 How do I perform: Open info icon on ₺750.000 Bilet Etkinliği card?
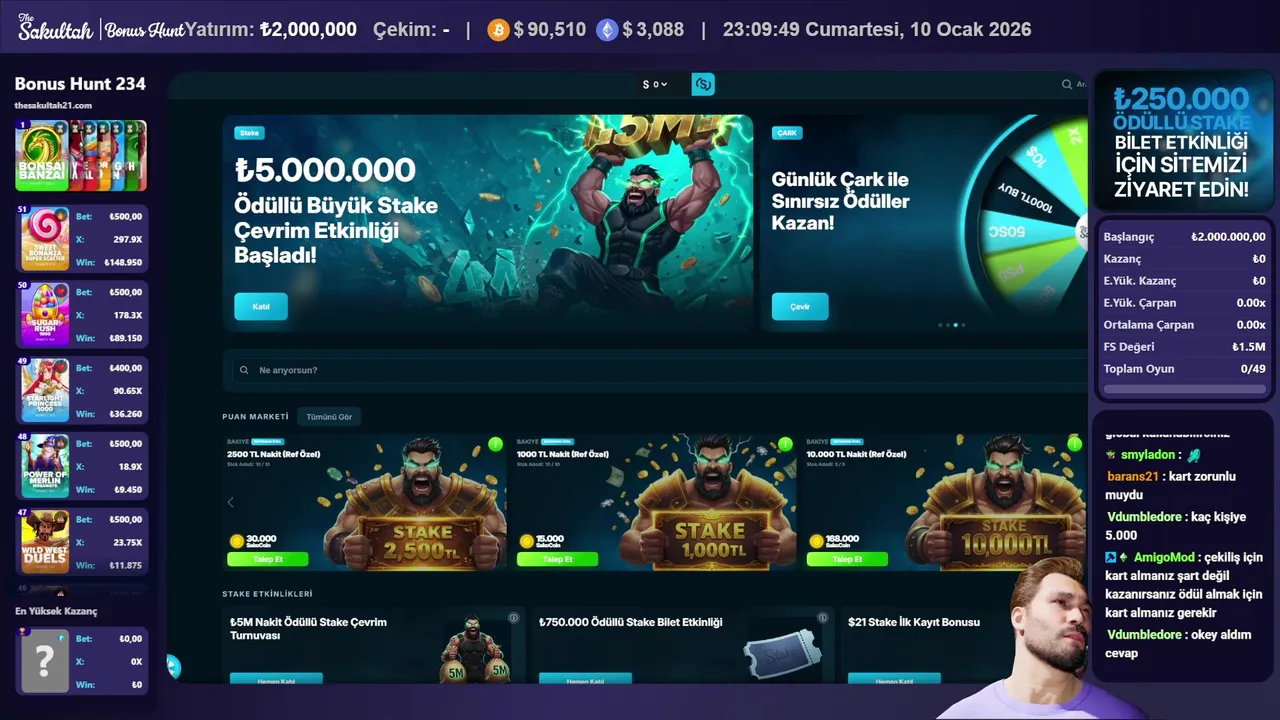[823, 618]
